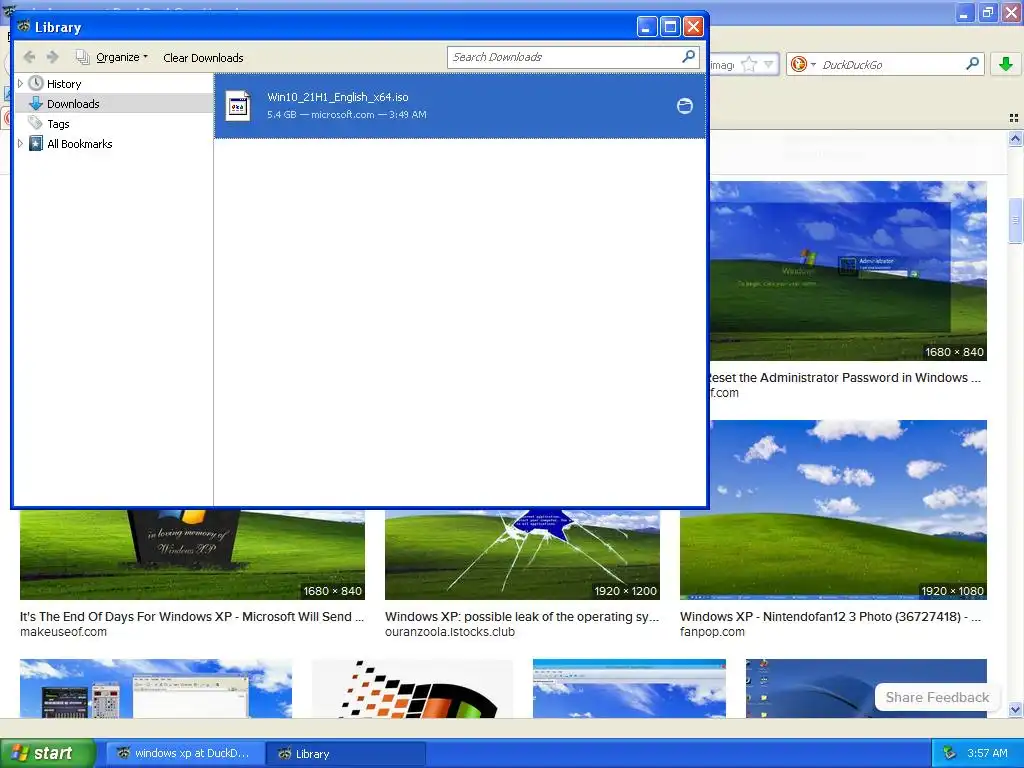Close the Library window
Screen dimensions: 1024x768
pyautogui.click(x=693, y=27)
